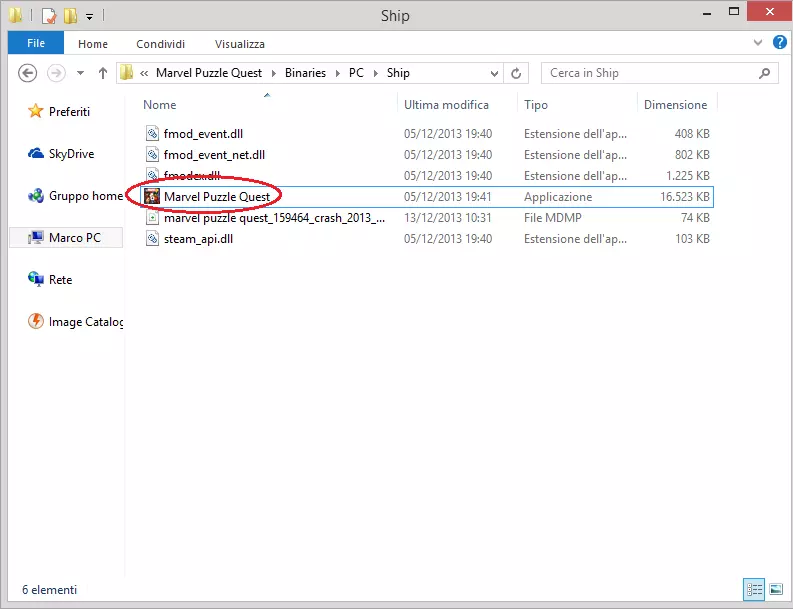
Task: Click the steam_api.dll file name
Action: [x=198, y=239]
